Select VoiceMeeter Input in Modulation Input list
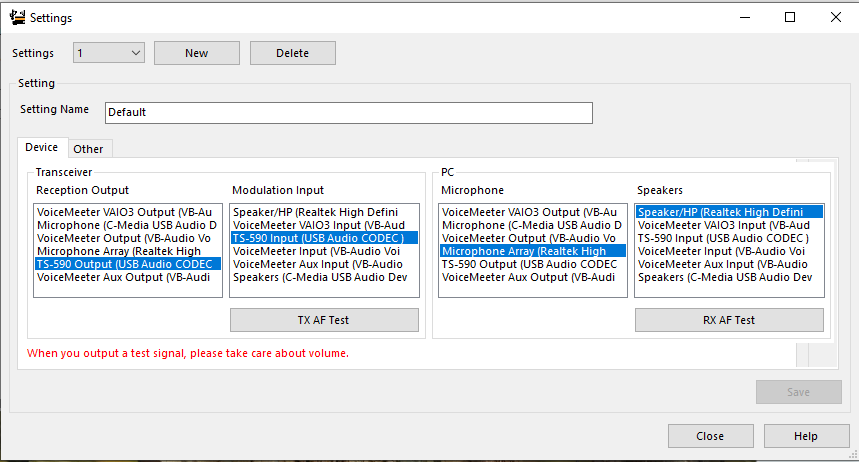This screenshot has height=462, width=859. tap(324, 251)
